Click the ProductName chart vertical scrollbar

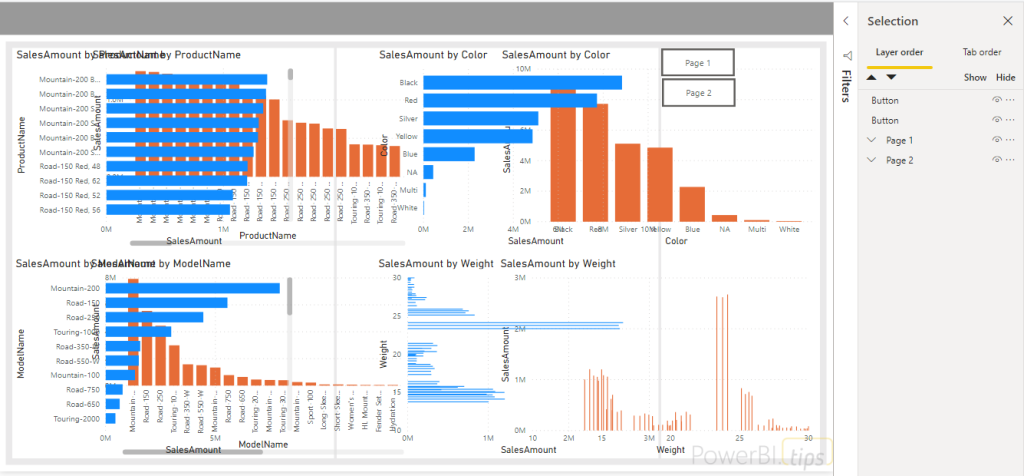[291, 74]
